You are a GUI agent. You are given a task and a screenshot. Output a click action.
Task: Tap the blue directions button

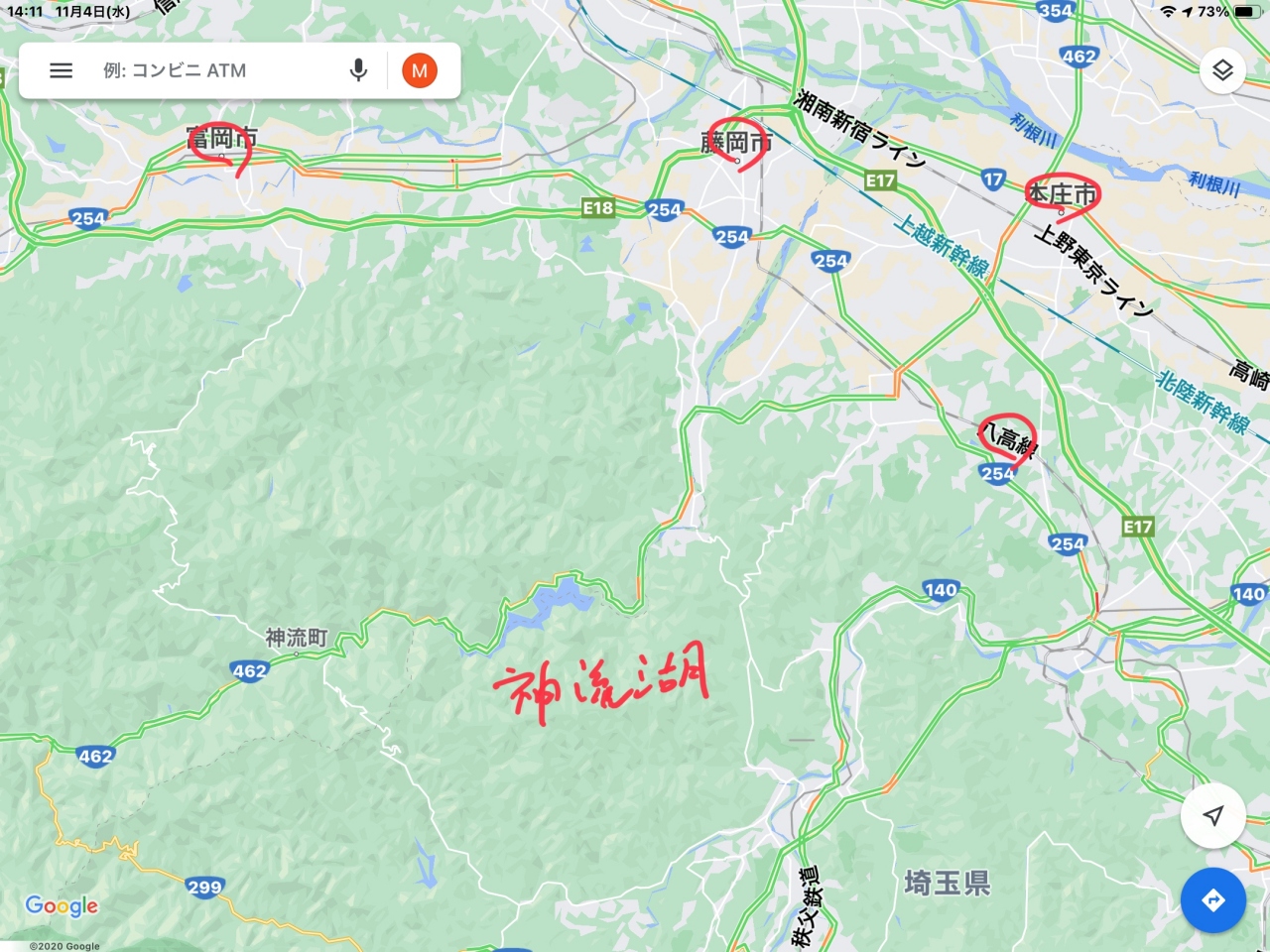1212,900
